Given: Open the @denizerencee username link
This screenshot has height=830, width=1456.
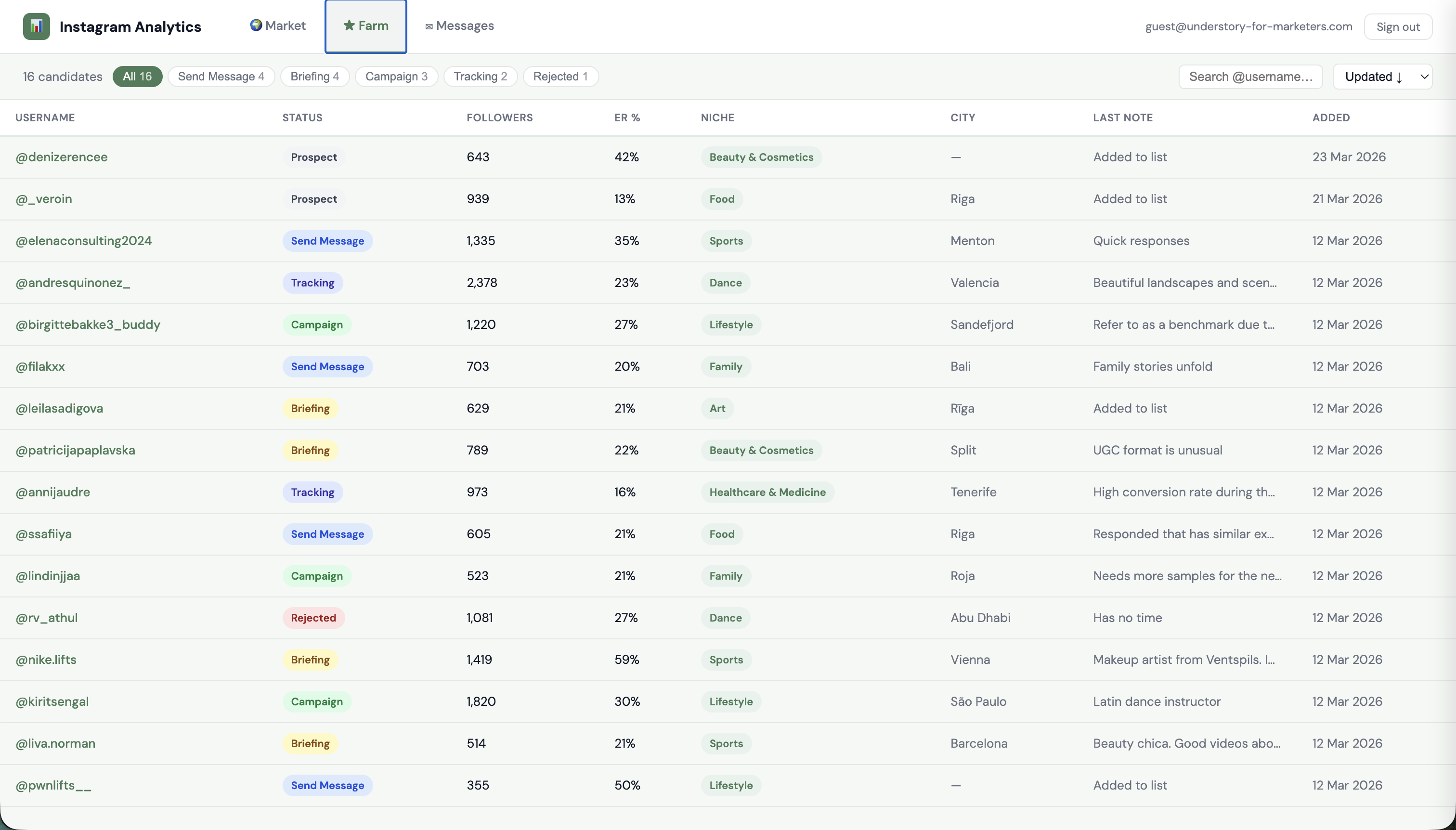Looking at the screenshot, I should click(x=61, y=156).
